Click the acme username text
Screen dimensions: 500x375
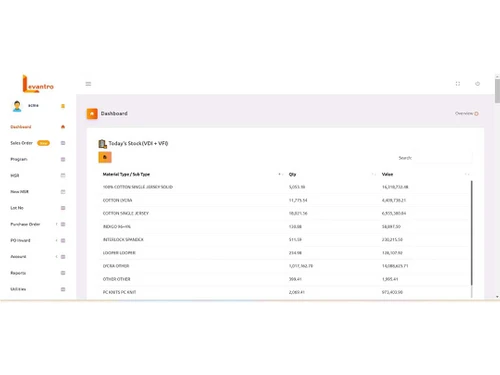[33, 105]
